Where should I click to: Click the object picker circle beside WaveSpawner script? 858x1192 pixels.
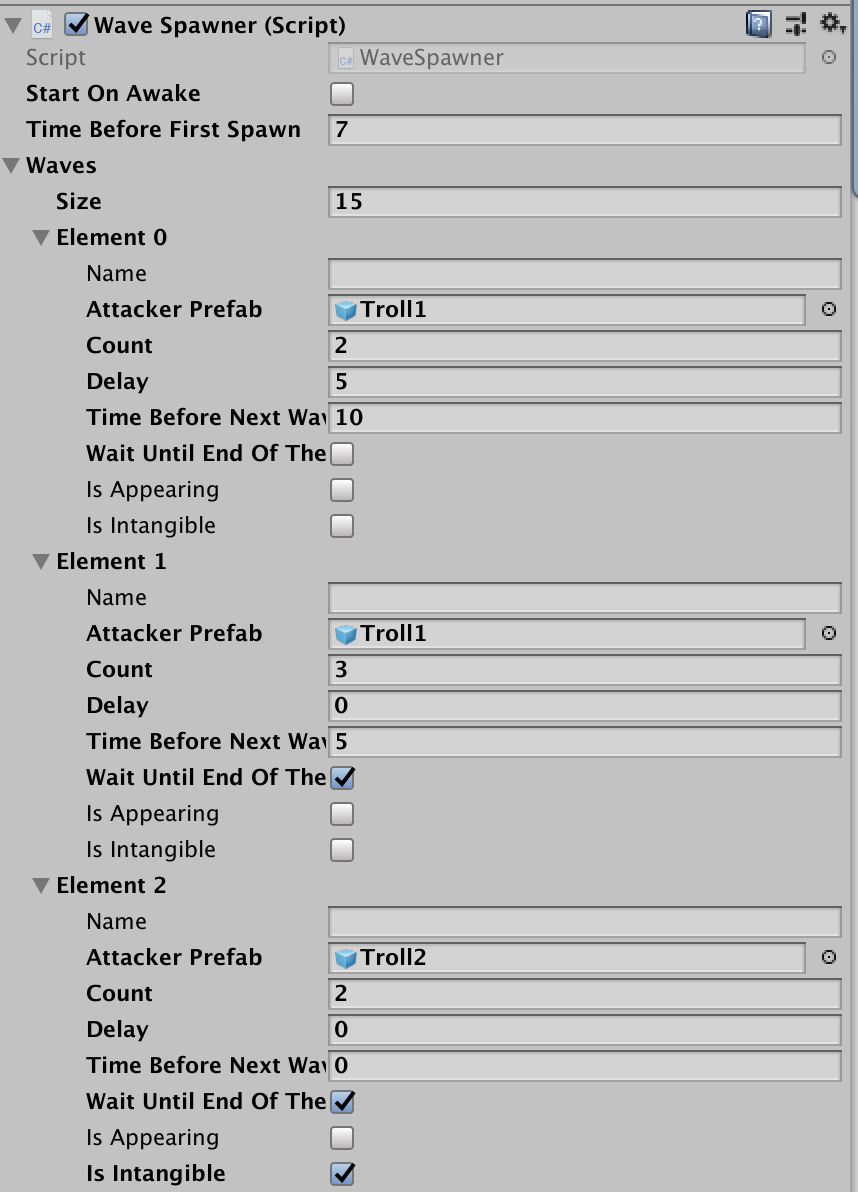[829, 57]
